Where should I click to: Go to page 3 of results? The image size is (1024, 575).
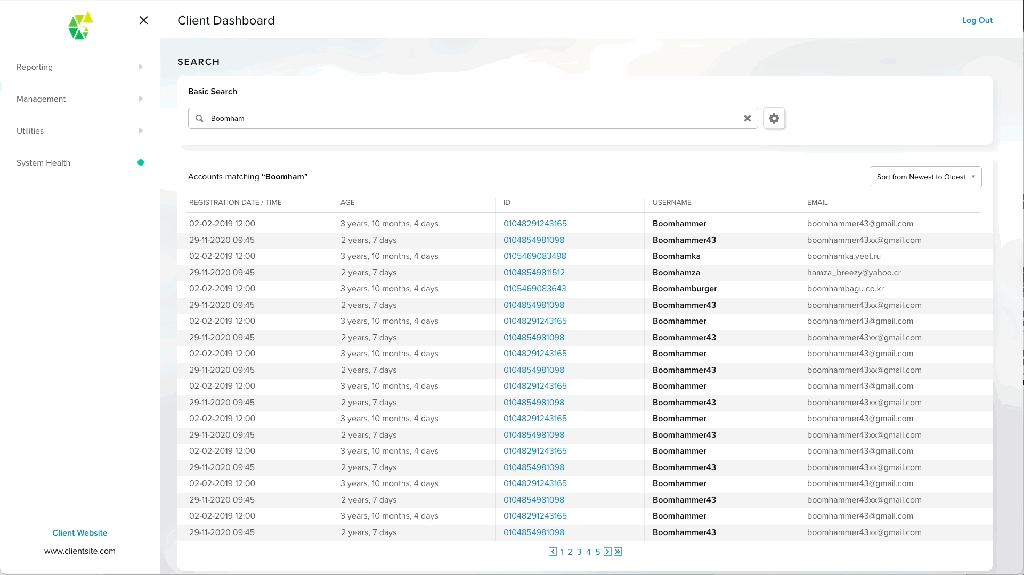coord(579,551)
